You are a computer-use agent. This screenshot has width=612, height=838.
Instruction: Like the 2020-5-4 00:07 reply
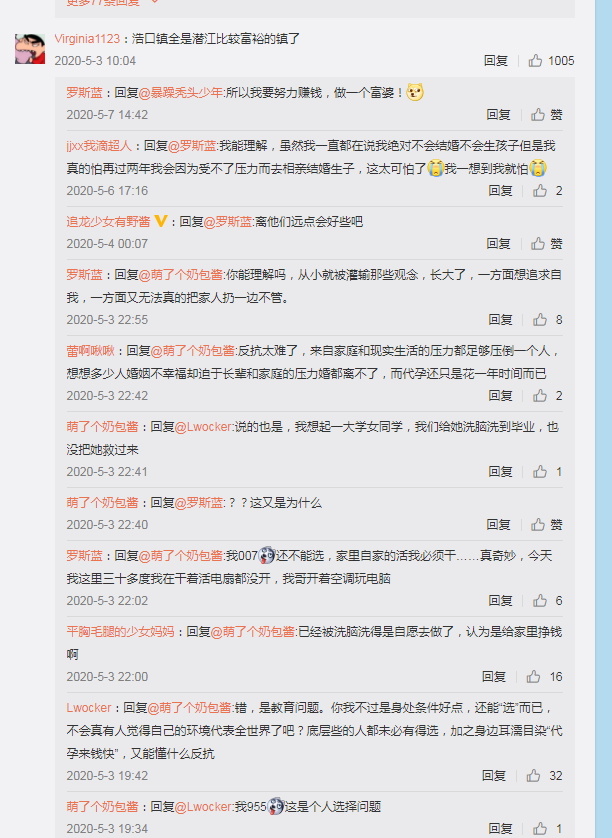point(546,244)
